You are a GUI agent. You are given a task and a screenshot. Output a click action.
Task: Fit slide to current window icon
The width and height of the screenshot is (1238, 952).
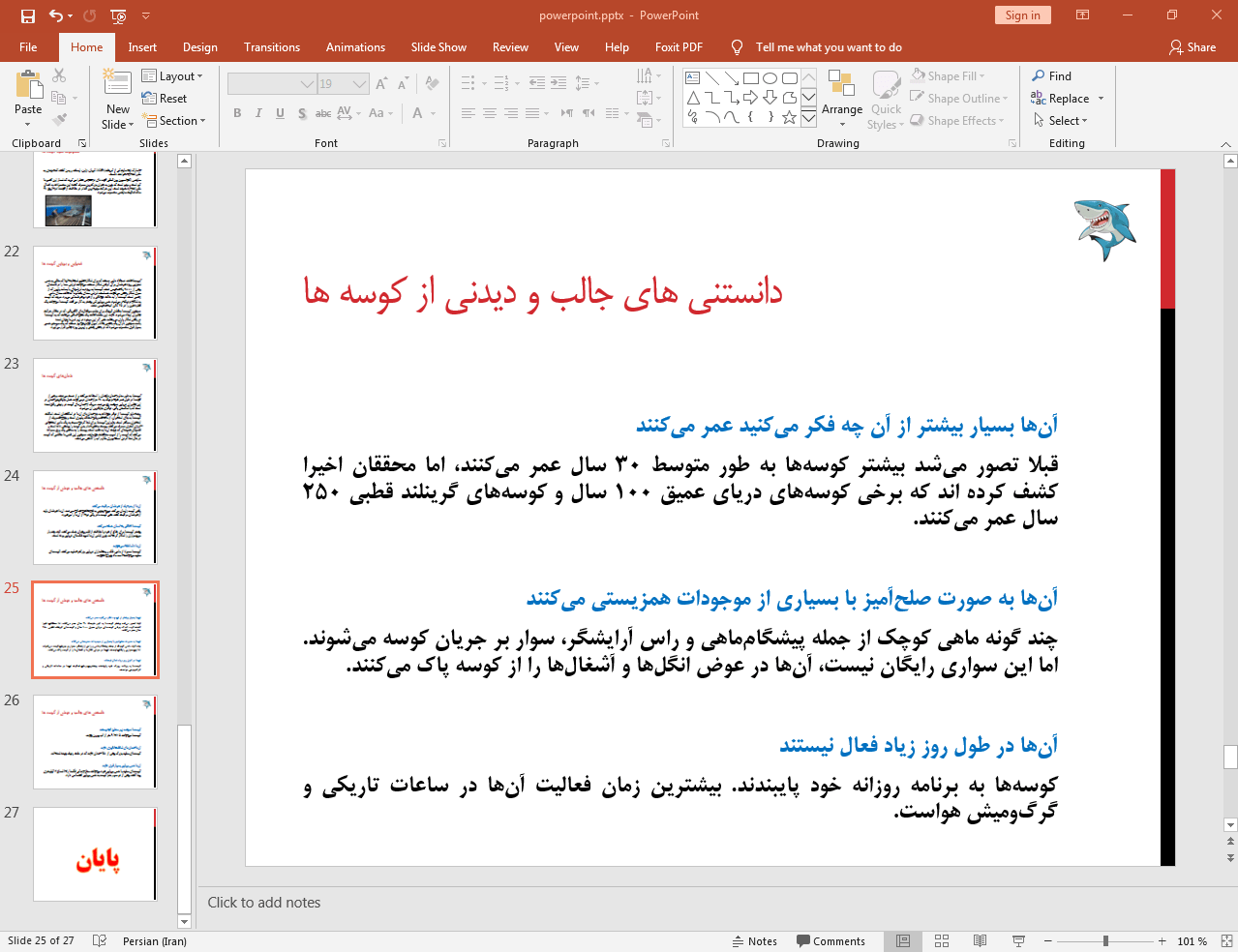coord(1226,941)
